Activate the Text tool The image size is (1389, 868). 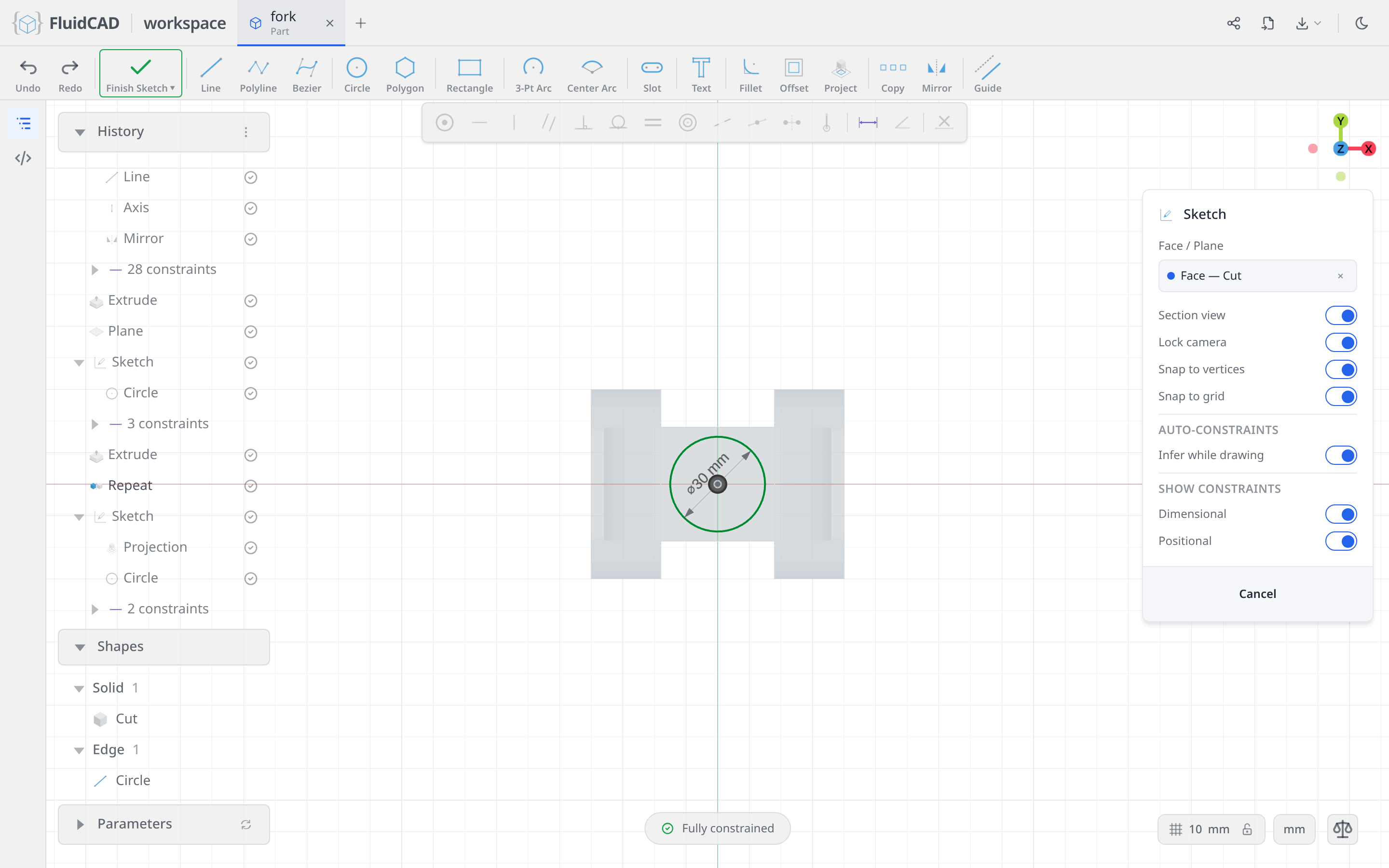pyautogui.click(x=701, y=74)
